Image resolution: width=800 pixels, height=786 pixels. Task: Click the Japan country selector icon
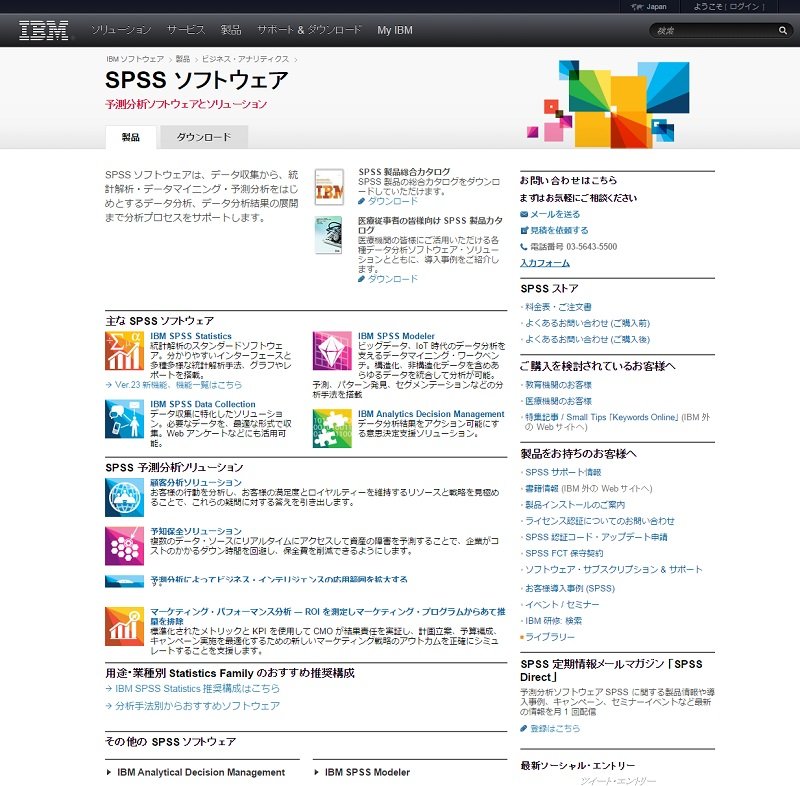pyautogui.click(x=636, y=7)
